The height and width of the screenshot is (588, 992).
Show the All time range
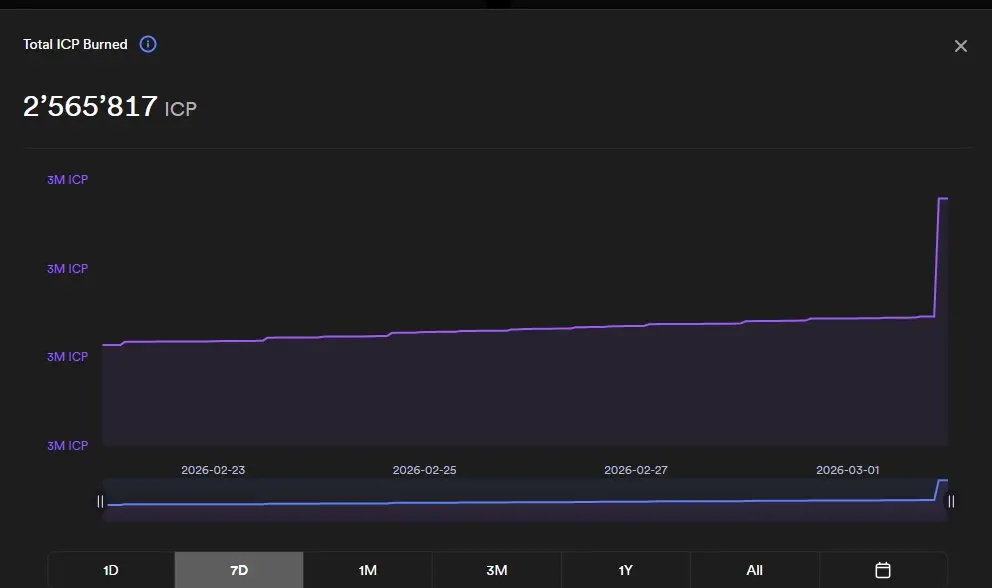[754, 570]
